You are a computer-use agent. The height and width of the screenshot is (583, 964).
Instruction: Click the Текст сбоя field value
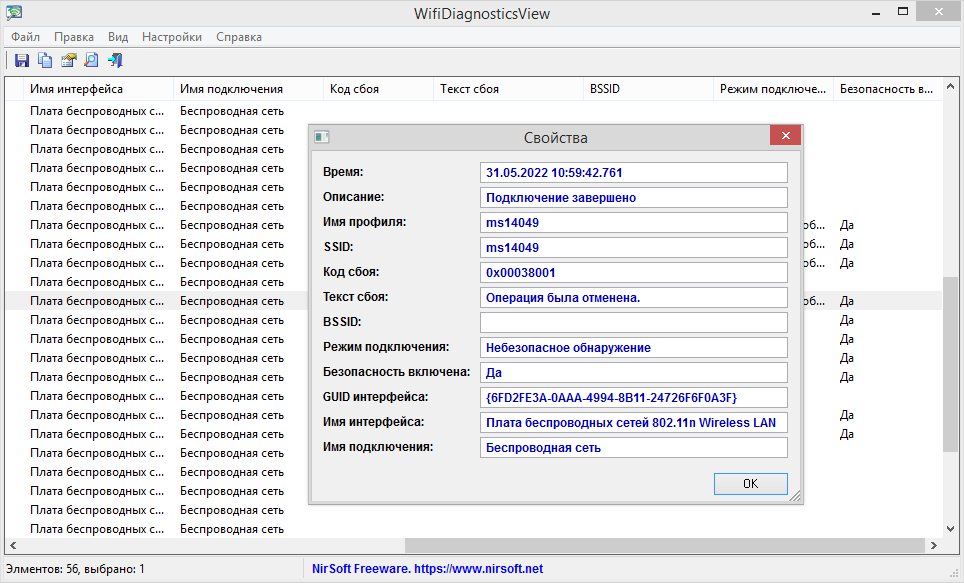(634, 298)
